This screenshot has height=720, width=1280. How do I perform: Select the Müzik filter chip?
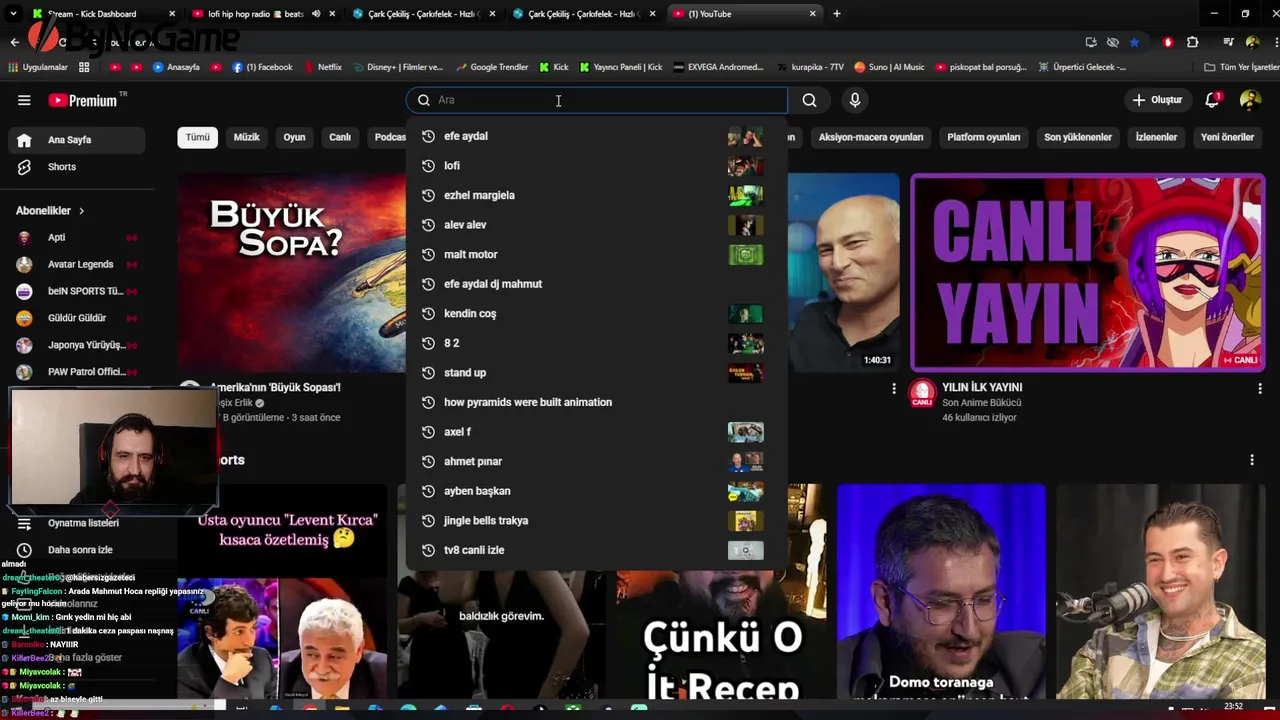[x=246, y=137]
